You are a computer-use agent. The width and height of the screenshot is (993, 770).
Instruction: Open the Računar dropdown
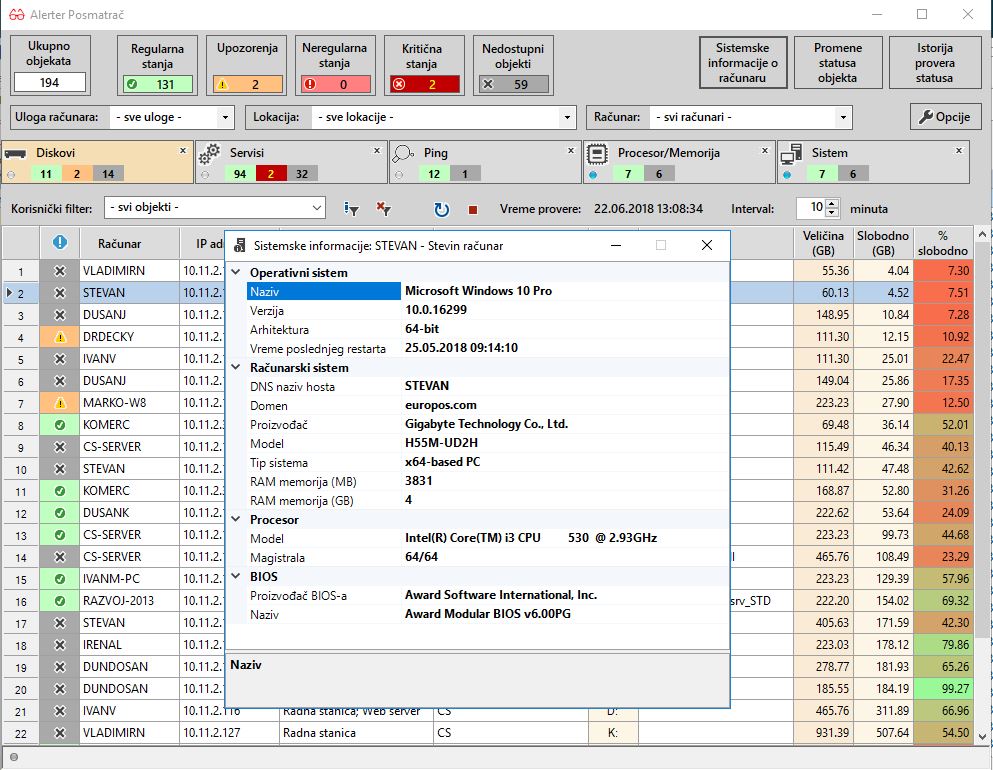pos(843,117)
